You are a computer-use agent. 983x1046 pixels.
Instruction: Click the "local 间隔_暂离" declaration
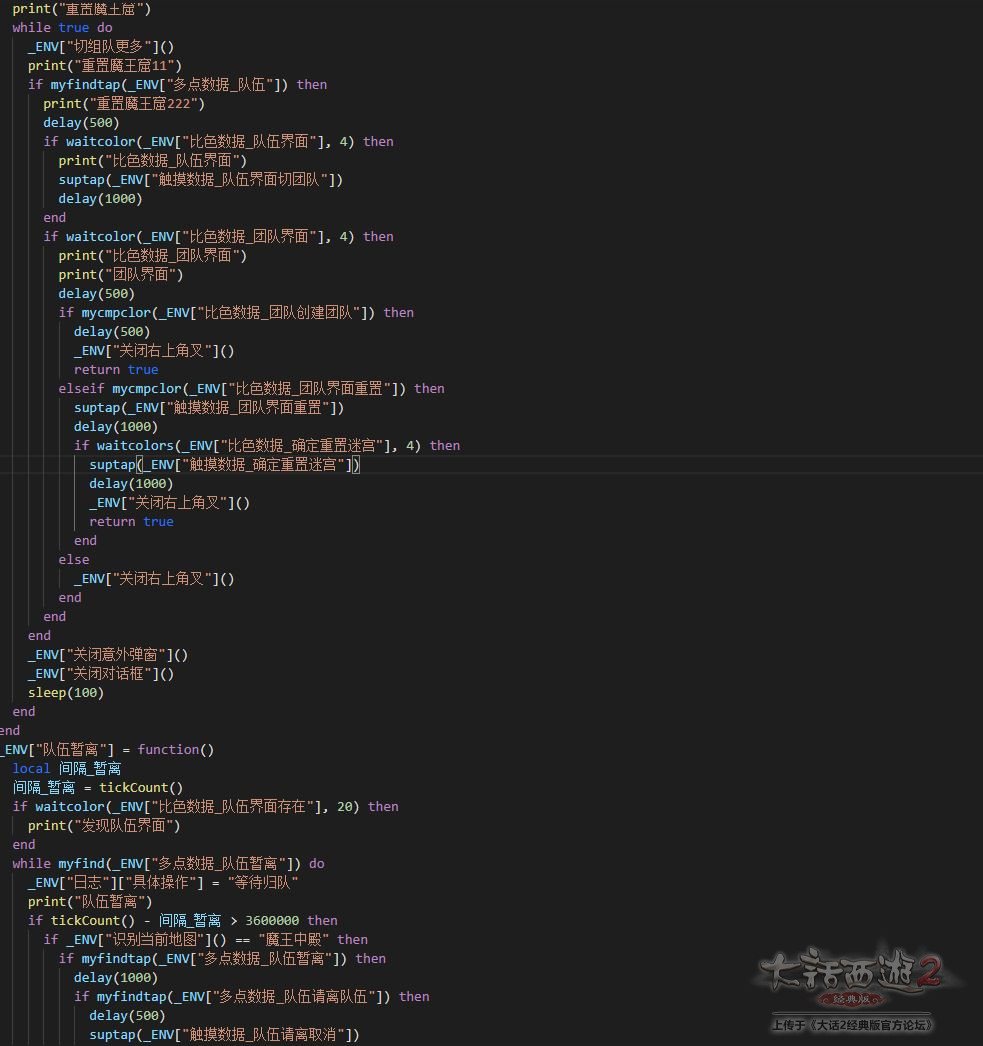(67, 769)
